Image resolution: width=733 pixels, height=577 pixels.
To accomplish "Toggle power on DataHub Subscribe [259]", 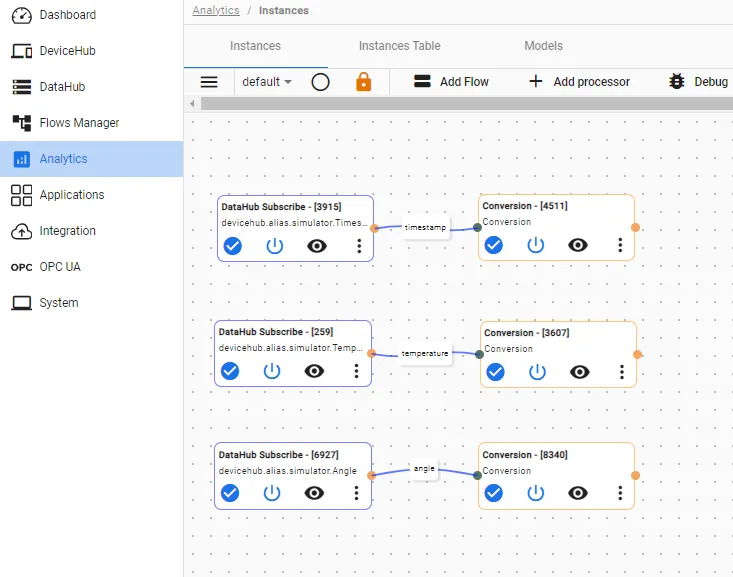I will 272,371.
